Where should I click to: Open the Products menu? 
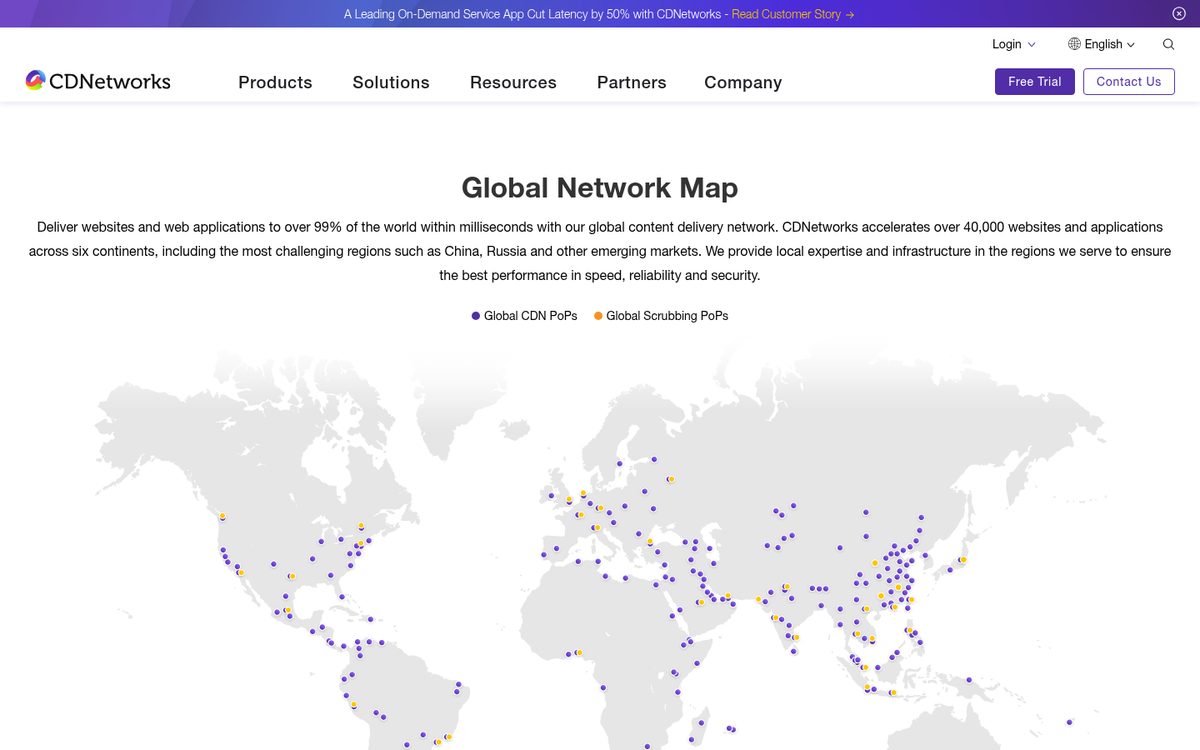(x=275, y=83)
